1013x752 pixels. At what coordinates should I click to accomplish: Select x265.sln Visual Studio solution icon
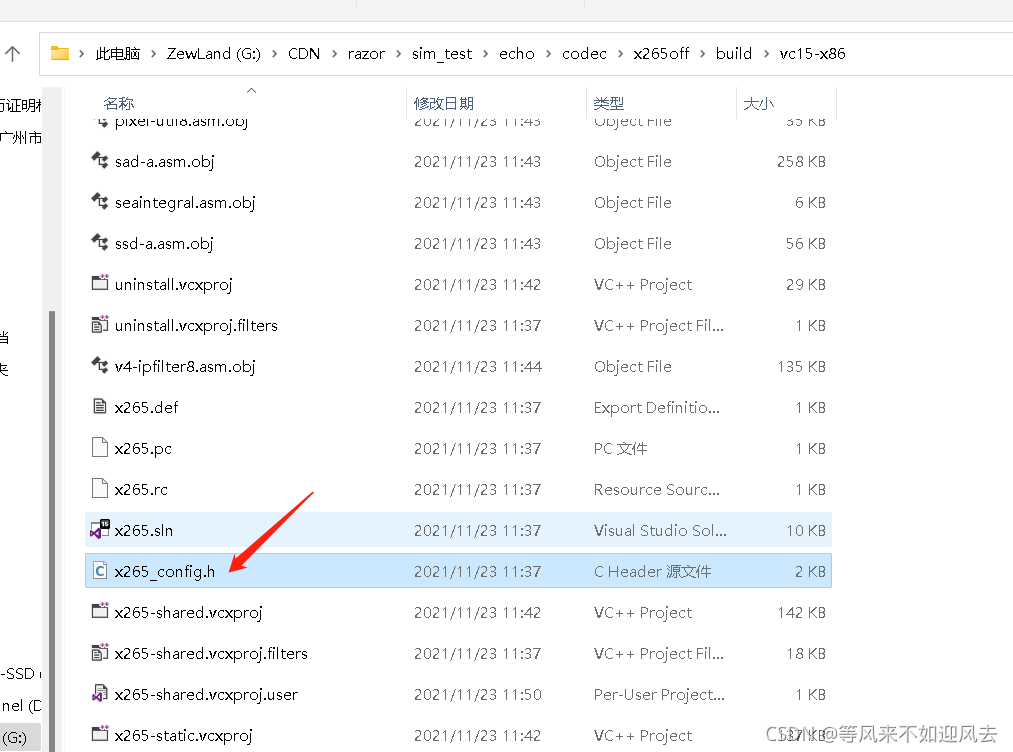99,529
